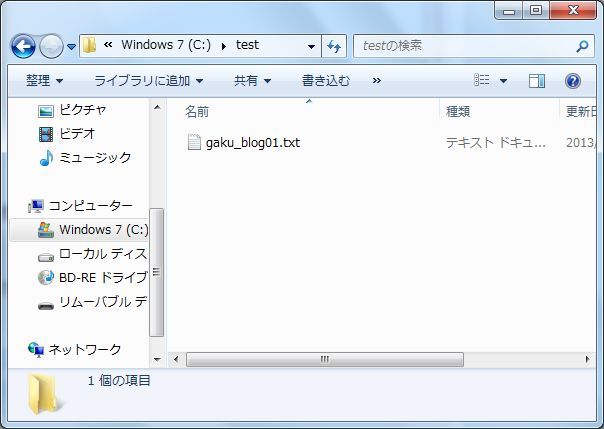
Task: Click the folder icon in address bar
Action: point(89,45)
